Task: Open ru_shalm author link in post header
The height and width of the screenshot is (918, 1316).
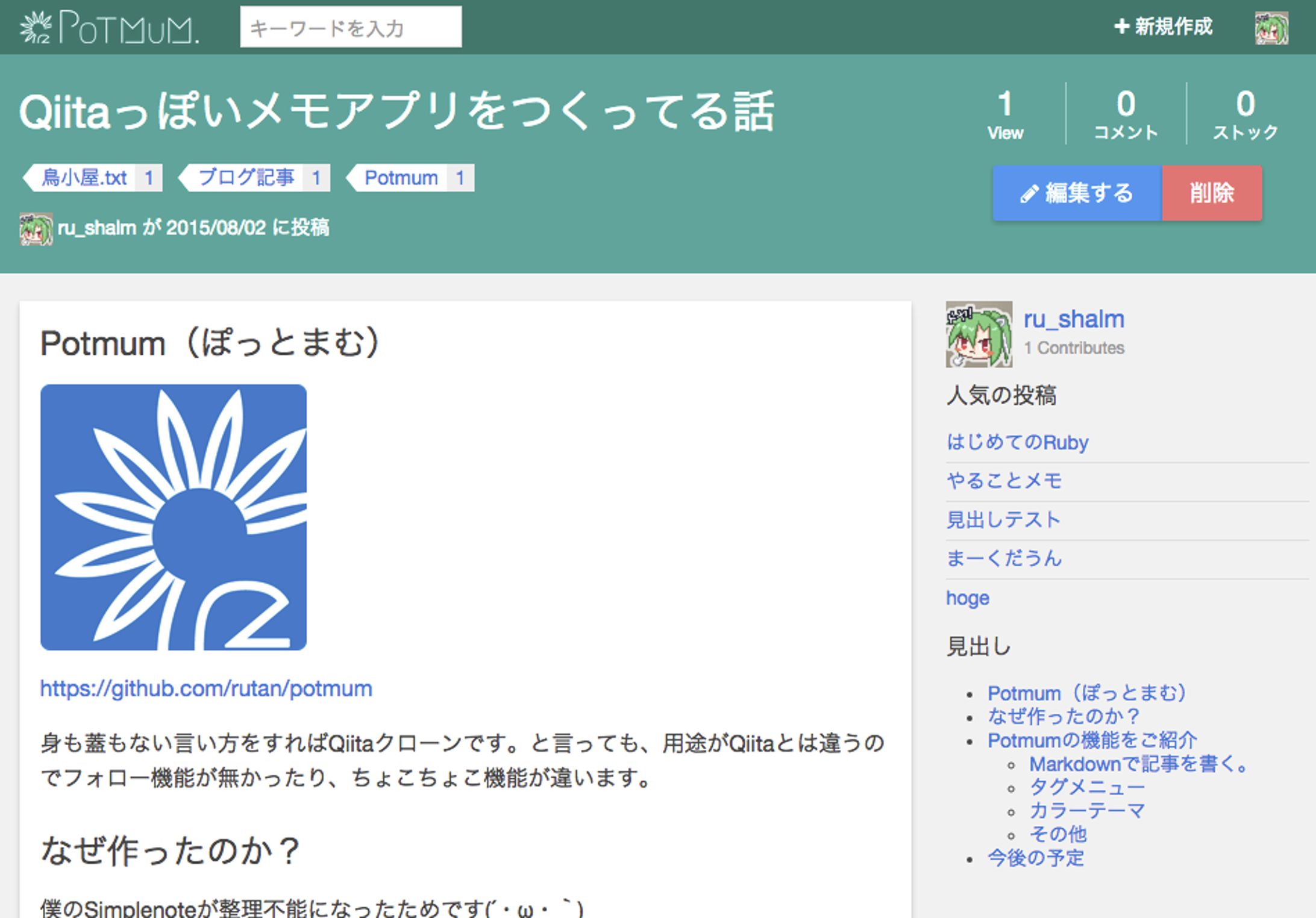Action: click(x=96, y=228)
